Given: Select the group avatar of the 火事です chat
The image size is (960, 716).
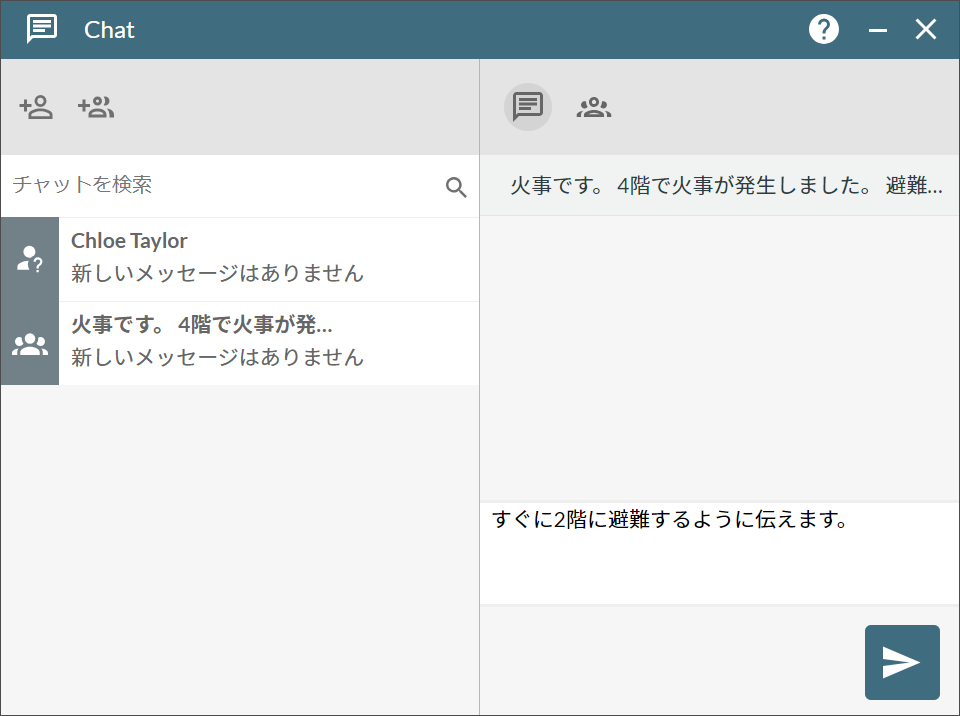Looking at the screenshot, I should pos(29,344).
